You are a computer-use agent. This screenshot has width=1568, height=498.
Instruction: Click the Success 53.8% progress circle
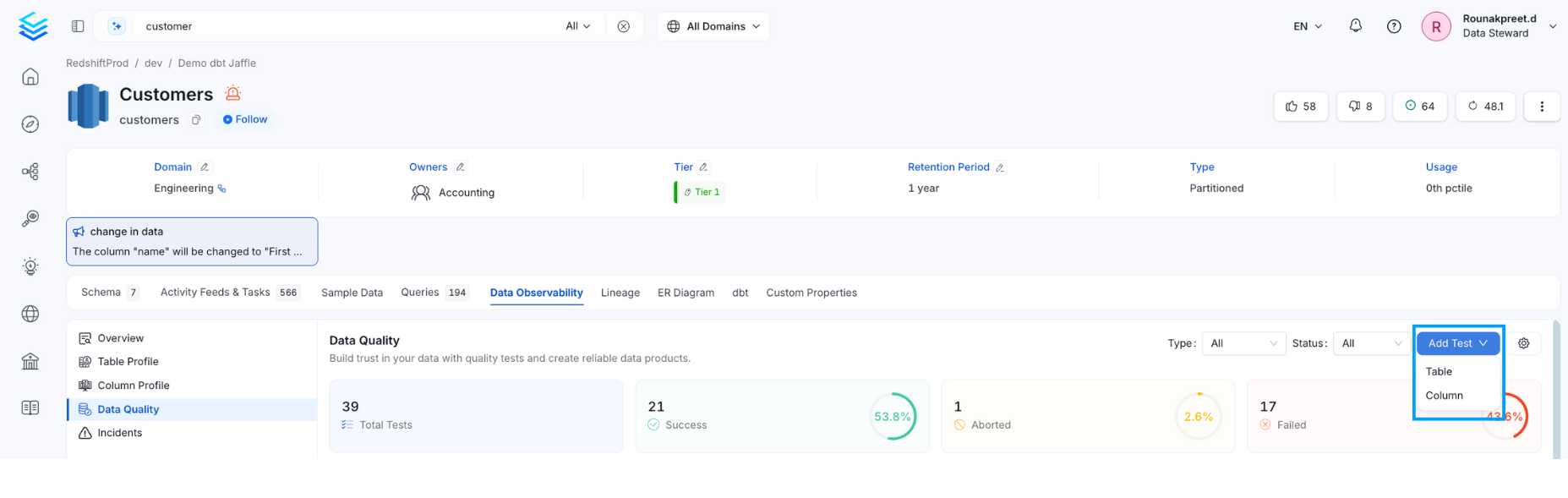[893, 417]
